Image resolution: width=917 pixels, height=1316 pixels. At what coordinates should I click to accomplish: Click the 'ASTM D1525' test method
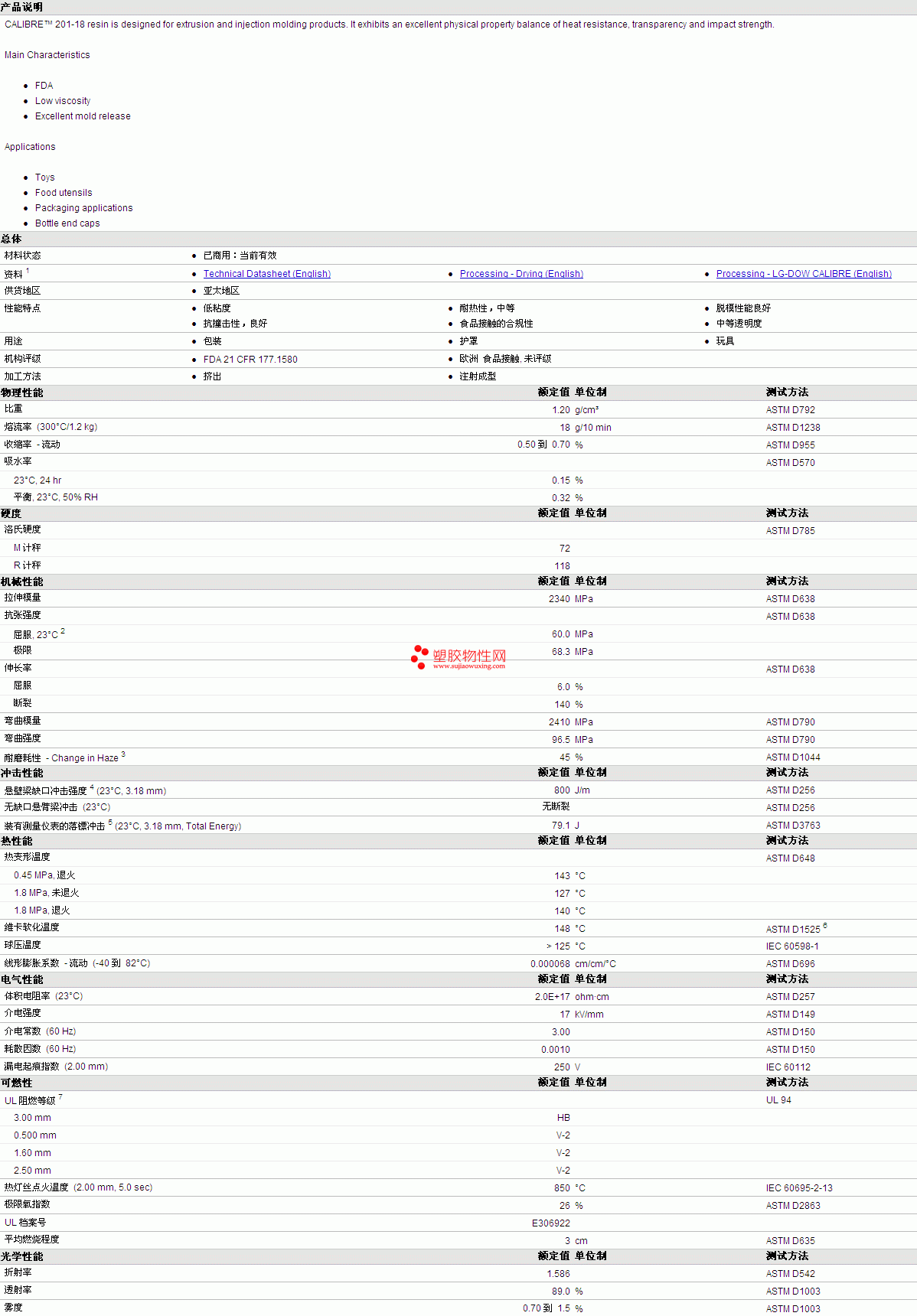793,930
